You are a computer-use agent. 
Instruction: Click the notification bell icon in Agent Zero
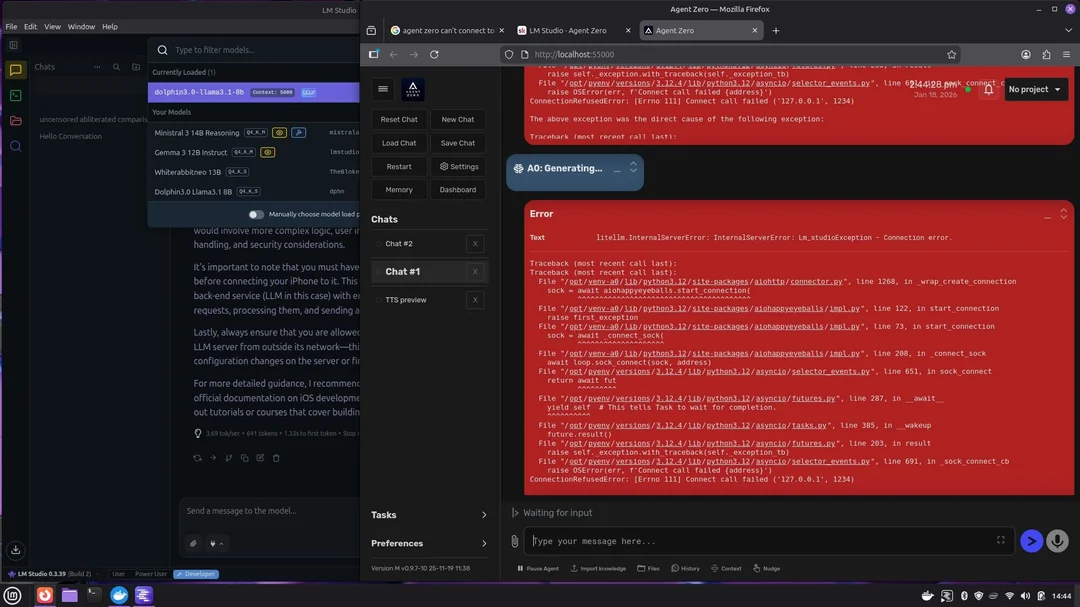(988, 89)
